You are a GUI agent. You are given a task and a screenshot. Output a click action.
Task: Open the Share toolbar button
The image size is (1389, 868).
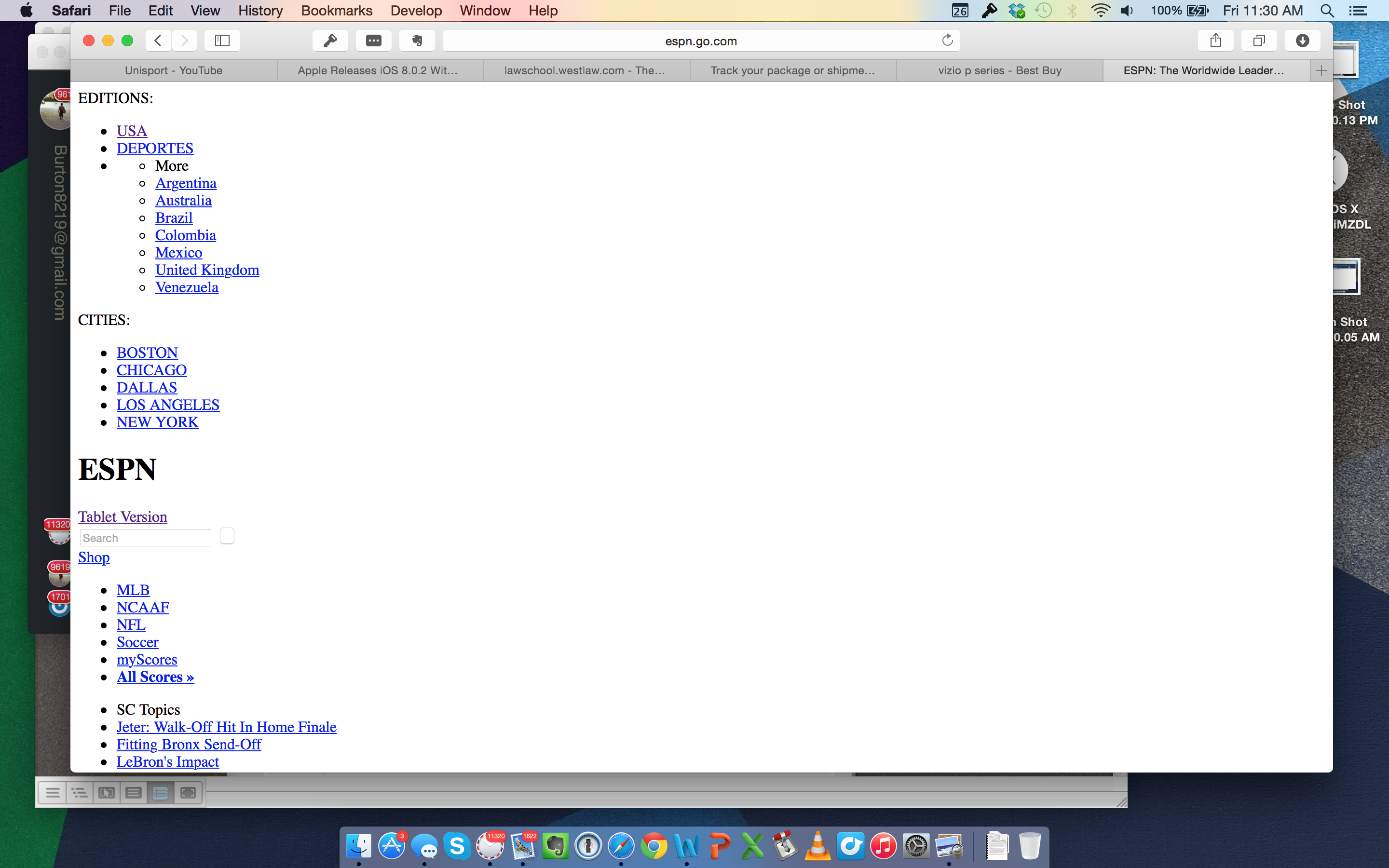(1216, 40)
